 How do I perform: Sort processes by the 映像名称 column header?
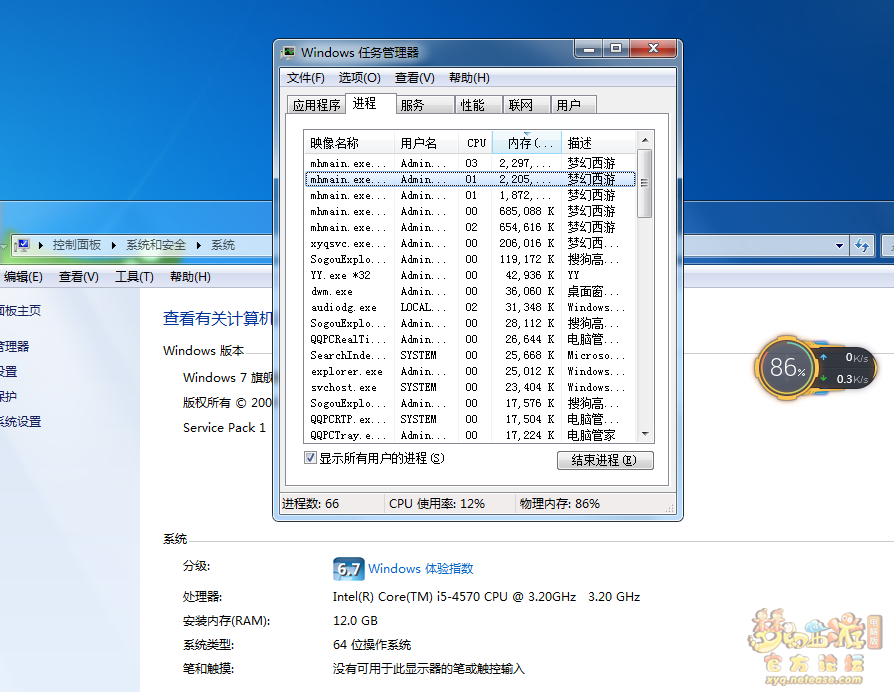pos(349,143)
